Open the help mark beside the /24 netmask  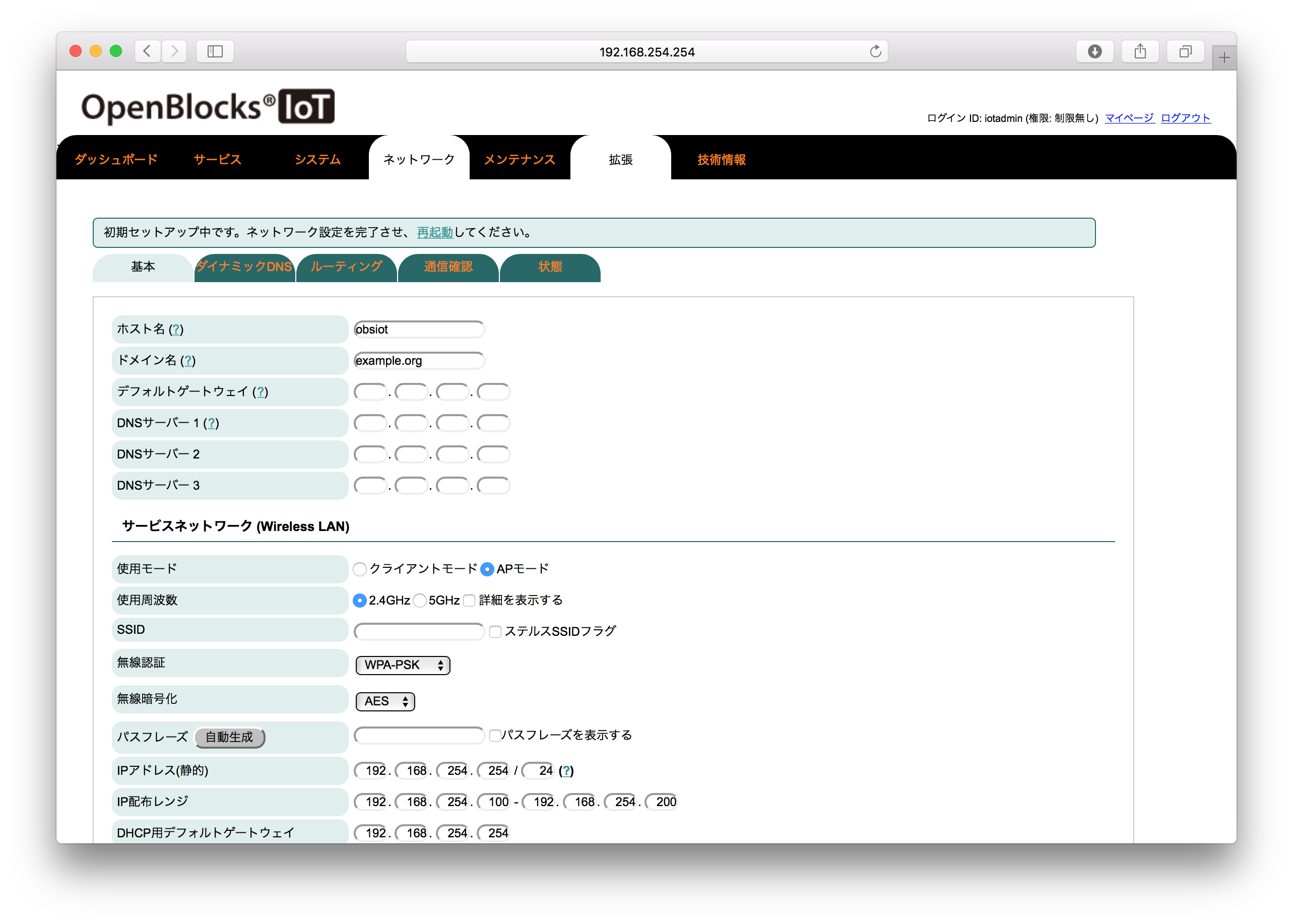tap(566, 770)
